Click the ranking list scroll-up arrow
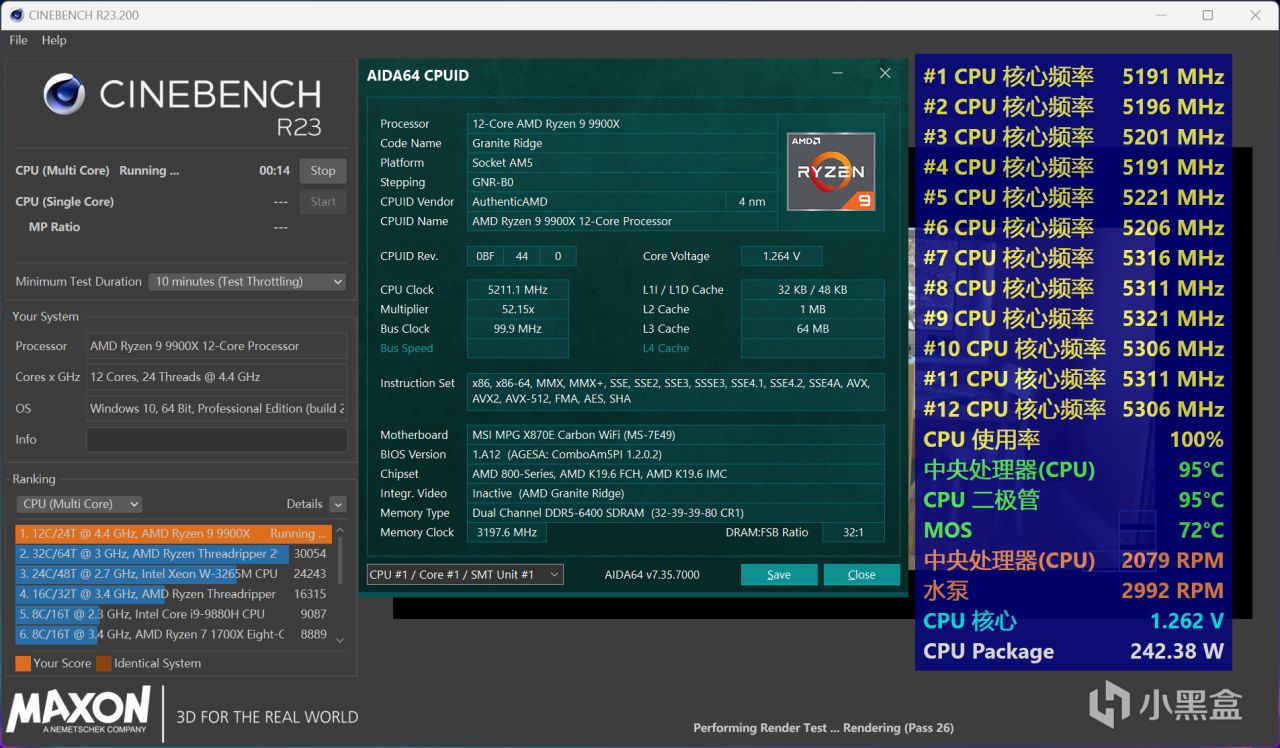1280x748 pixels. coord(340,530)
